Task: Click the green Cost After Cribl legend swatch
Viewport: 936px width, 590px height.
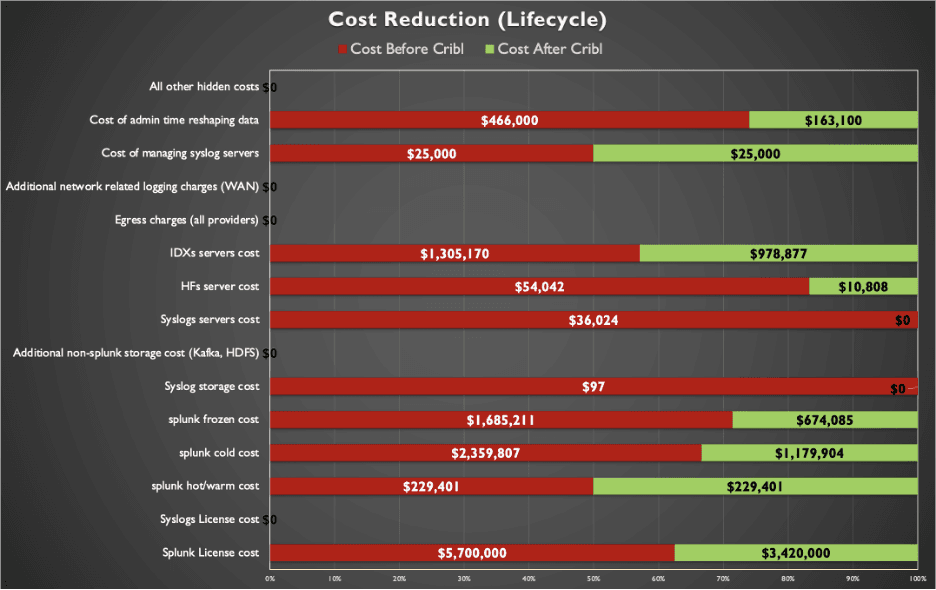Action: tap(489, 49)
